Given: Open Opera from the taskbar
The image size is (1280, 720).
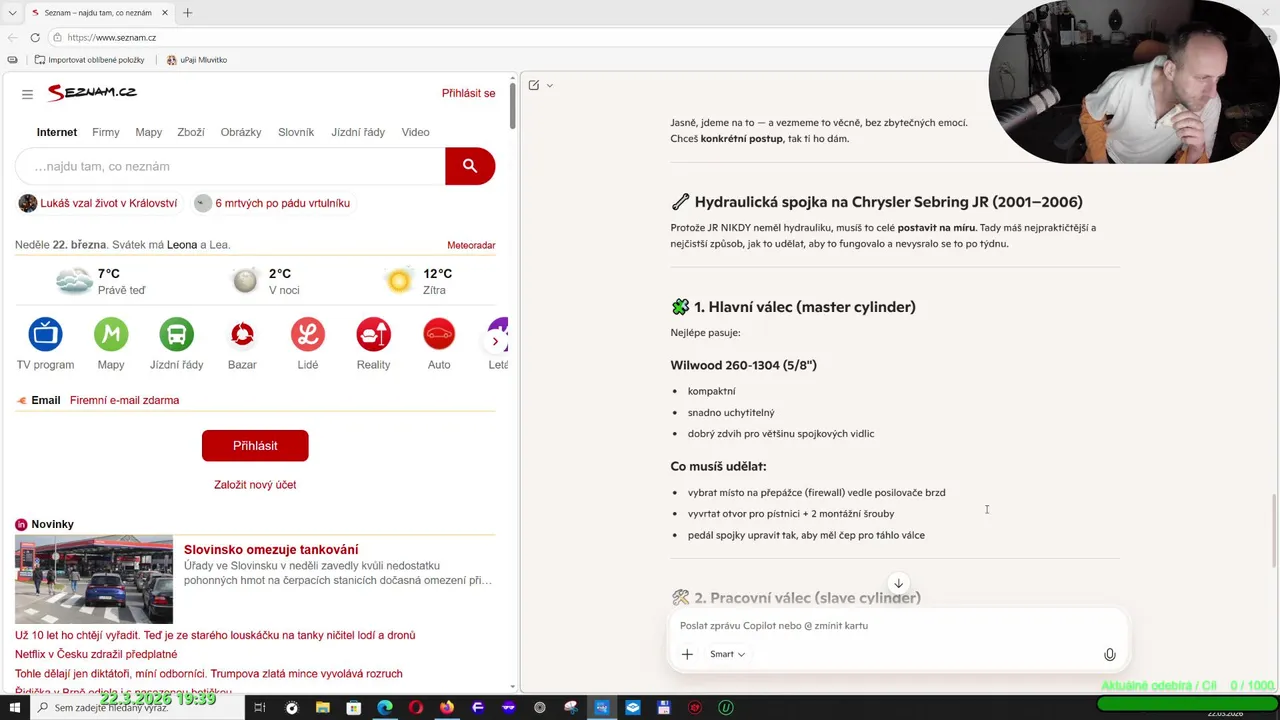Looking at the screenshot, I should click(416, 707).
